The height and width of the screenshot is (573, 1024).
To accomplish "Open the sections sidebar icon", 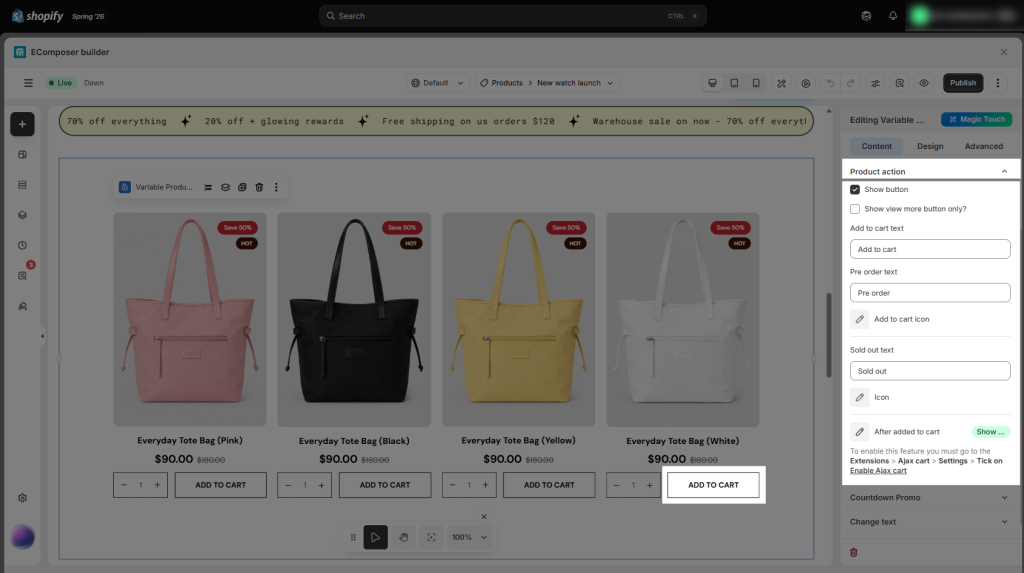I will point(22,185).
